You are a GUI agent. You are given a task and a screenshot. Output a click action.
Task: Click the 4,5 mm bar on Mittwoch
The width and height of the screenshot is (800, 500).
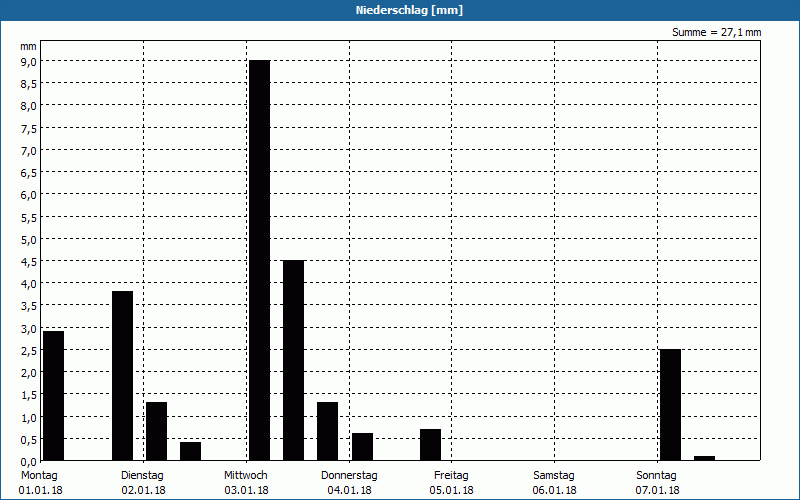(293, 360)
